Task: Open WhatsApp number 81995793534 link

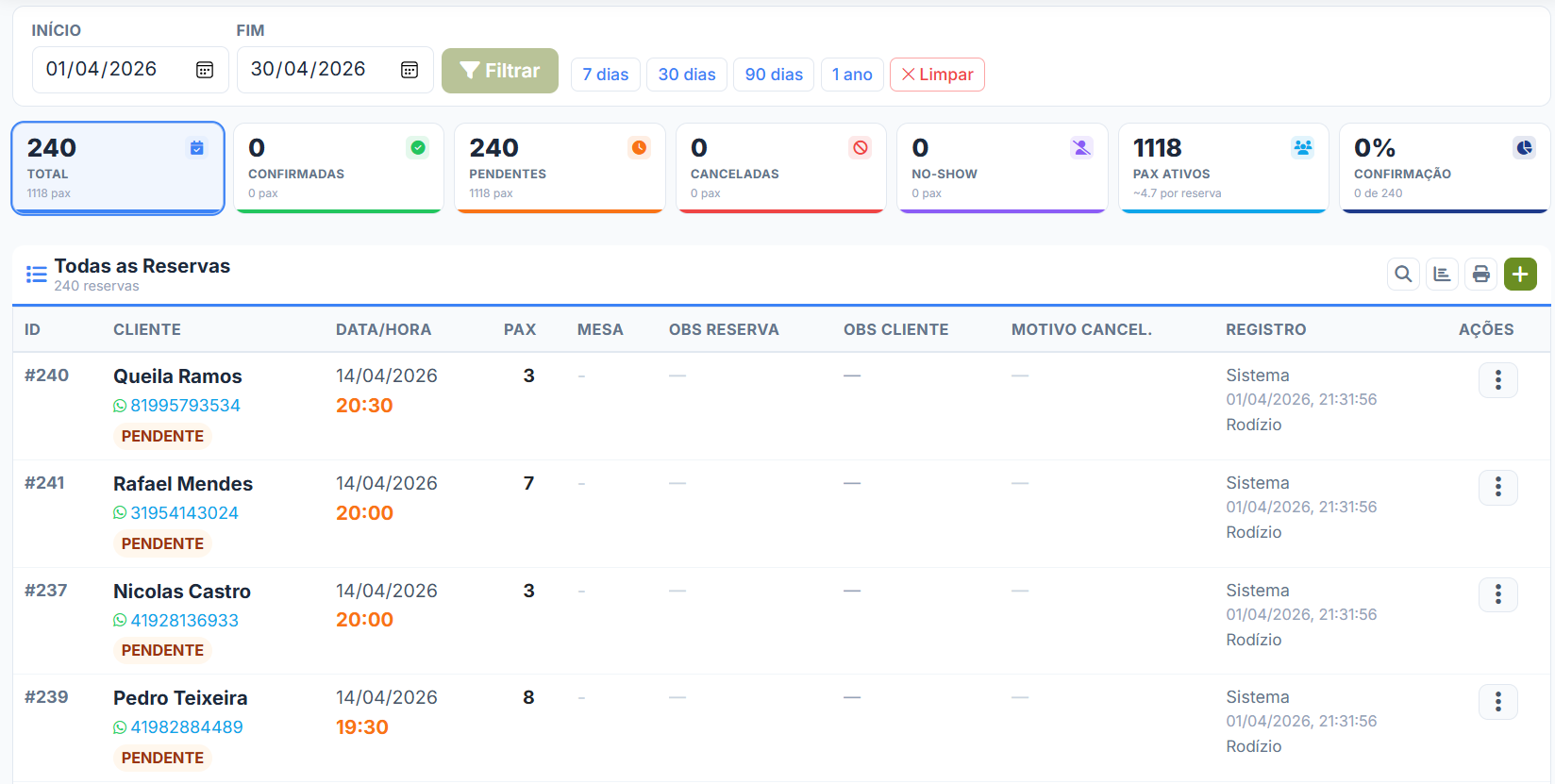Action: [x=185, y=406]
